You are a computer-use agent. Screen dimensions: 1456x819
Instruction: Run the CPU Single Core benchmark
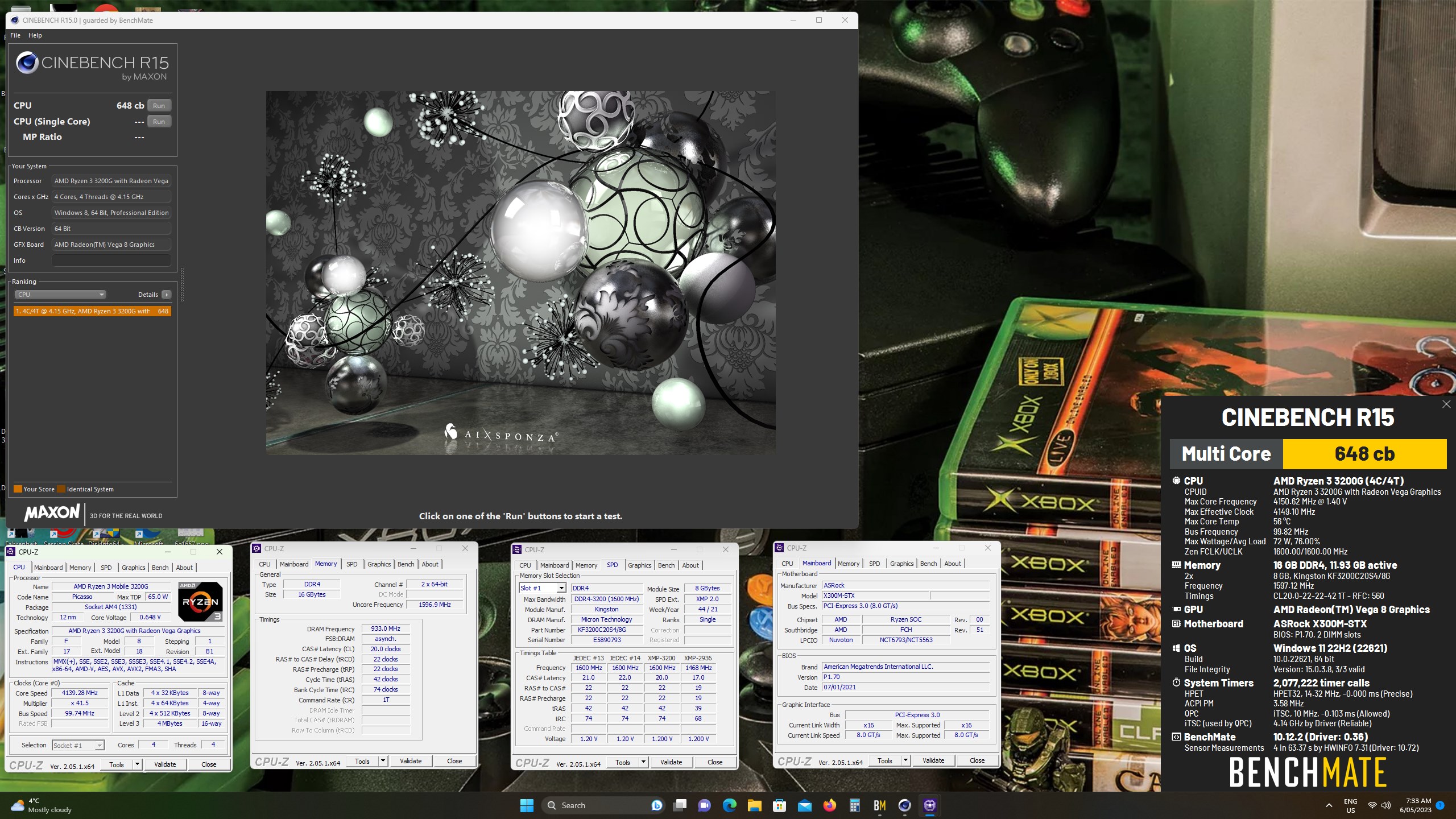[x=159, y=122]
